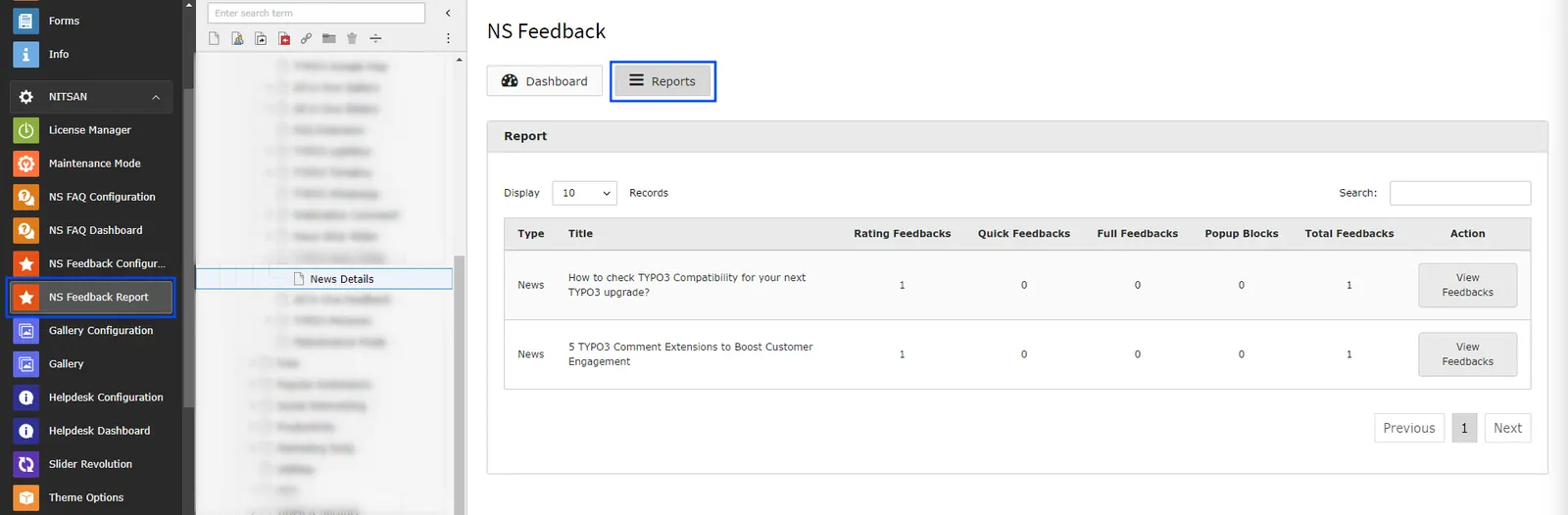This screenshot has width=1568, height=515.
Task: Sort by Rating Feedbacks column
Action: click(902, 234)
